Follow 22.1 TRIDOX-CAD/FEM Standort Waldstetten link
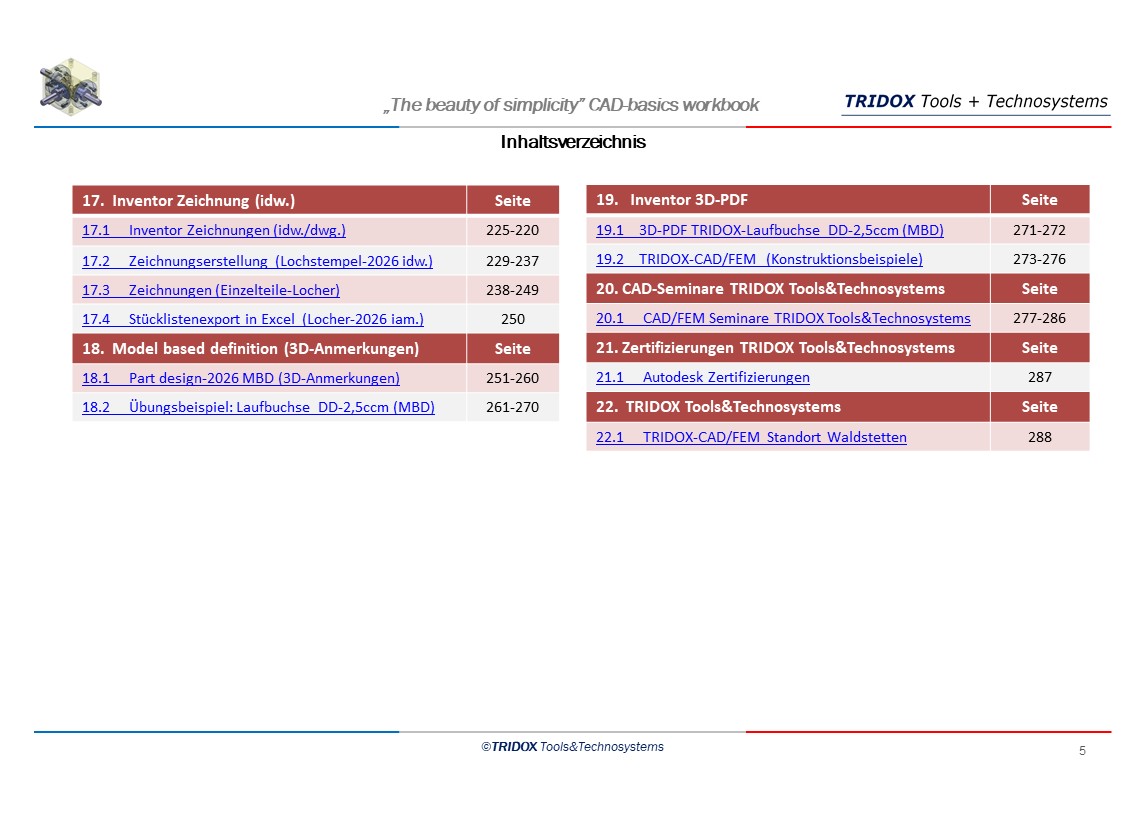This screenshot has width=1145, height=816. 751,437
